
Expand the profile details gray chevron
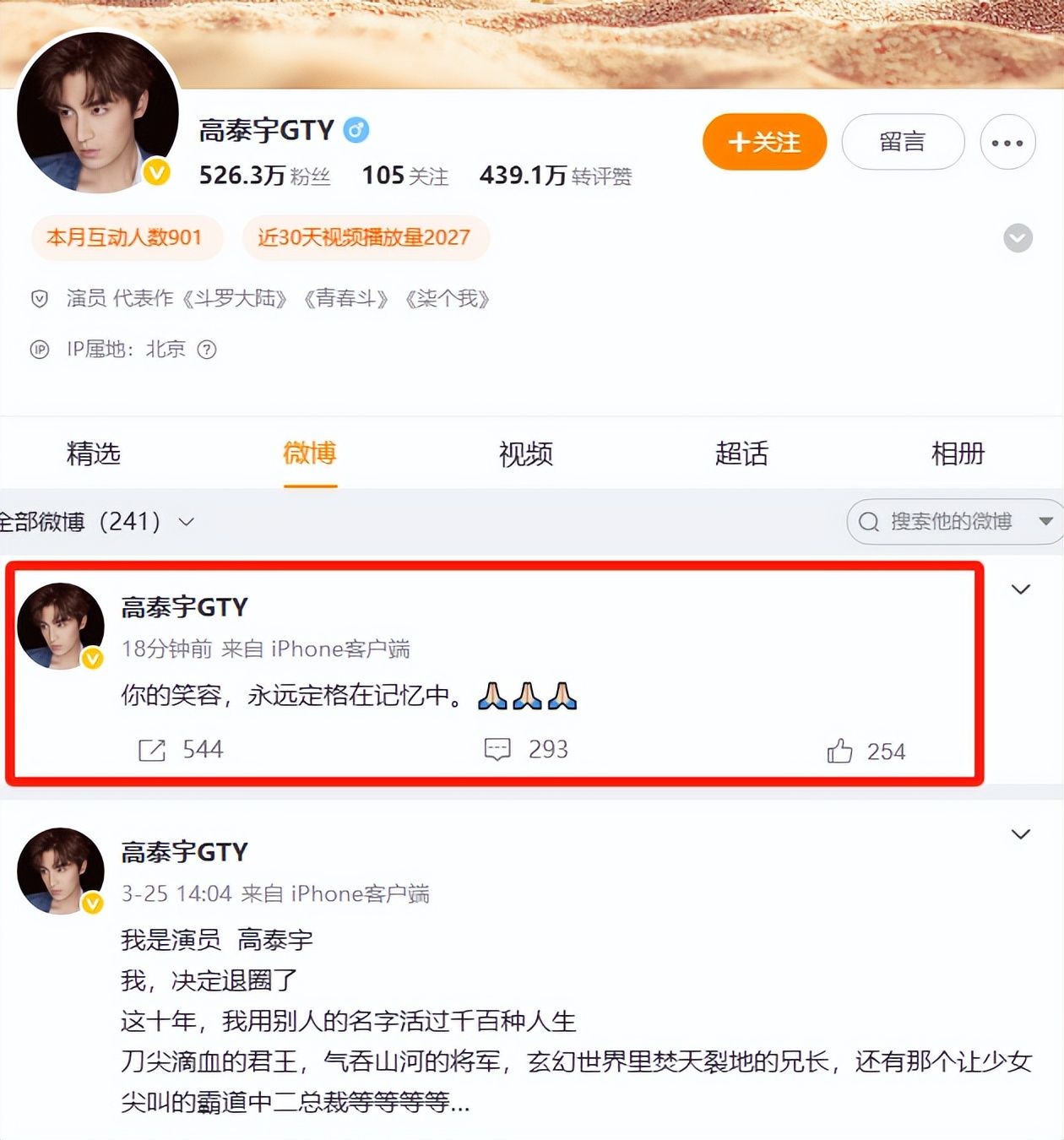(x=1018, y=238)
